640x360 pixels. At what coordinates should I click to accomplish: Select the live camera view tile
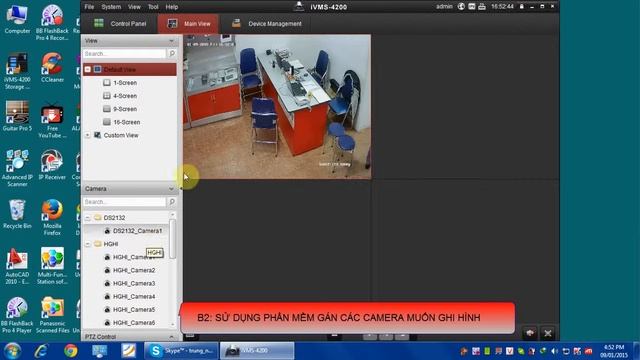tap(277, 107)
